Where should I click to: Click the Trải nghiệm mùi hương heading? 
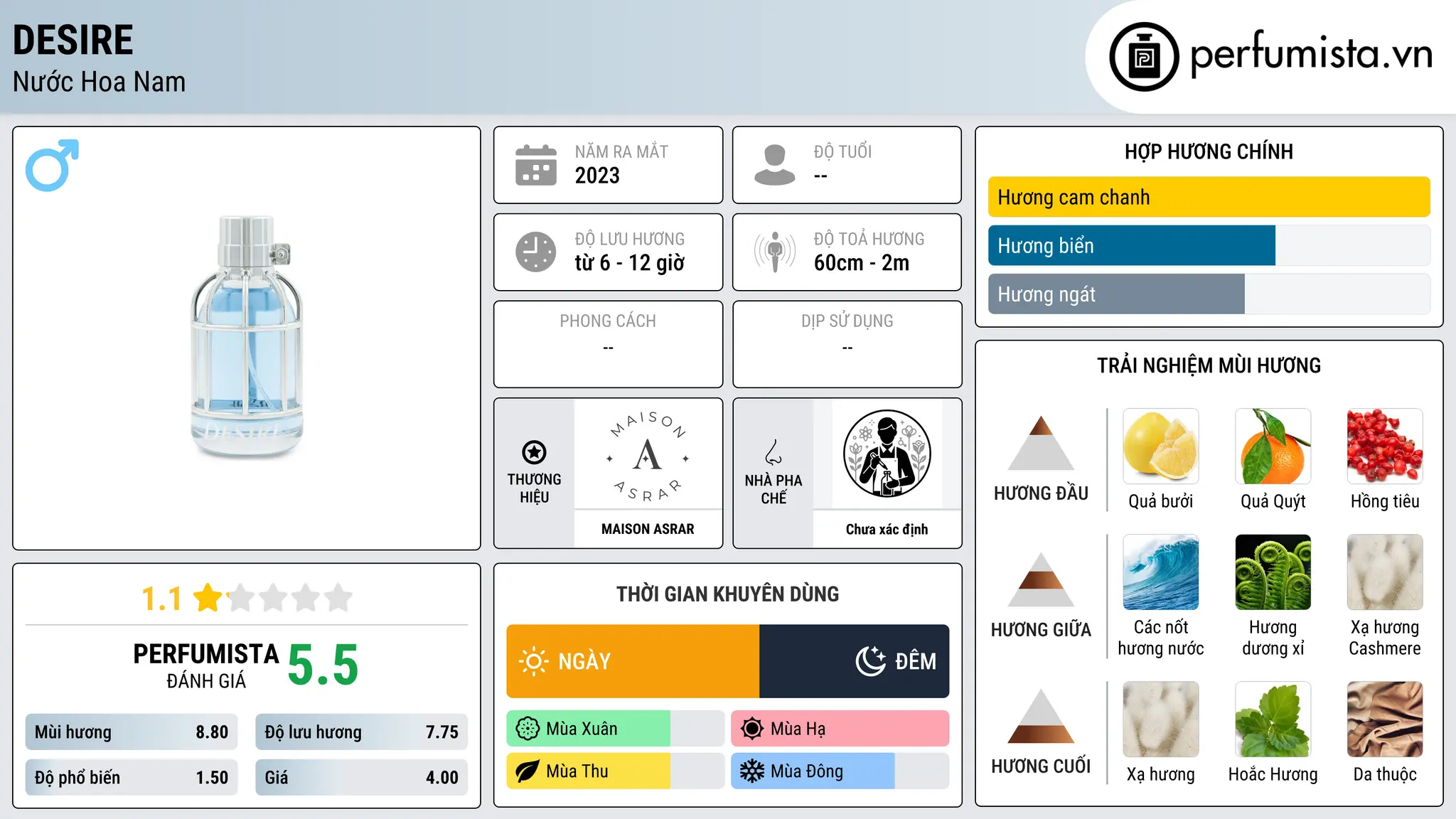(1209, 365)
